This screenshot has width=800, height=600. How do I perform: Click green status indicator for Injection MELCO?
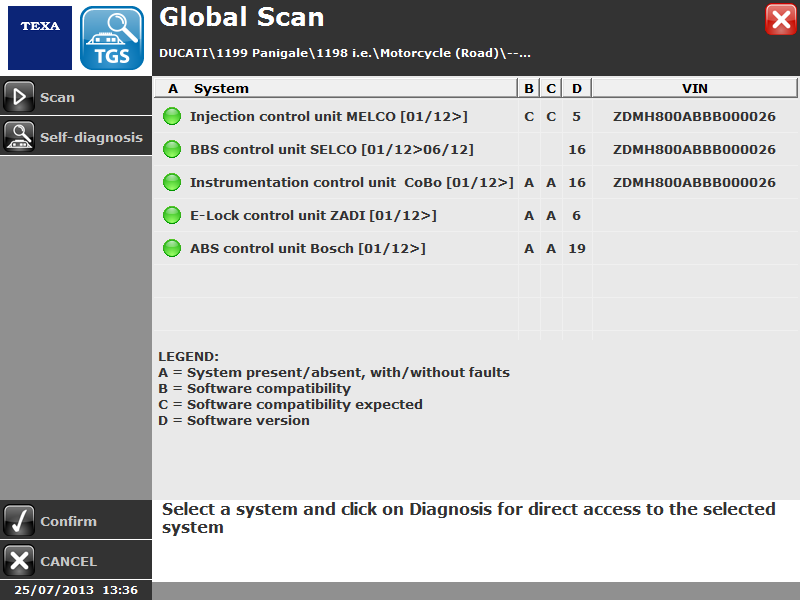[x=172, y=116]
